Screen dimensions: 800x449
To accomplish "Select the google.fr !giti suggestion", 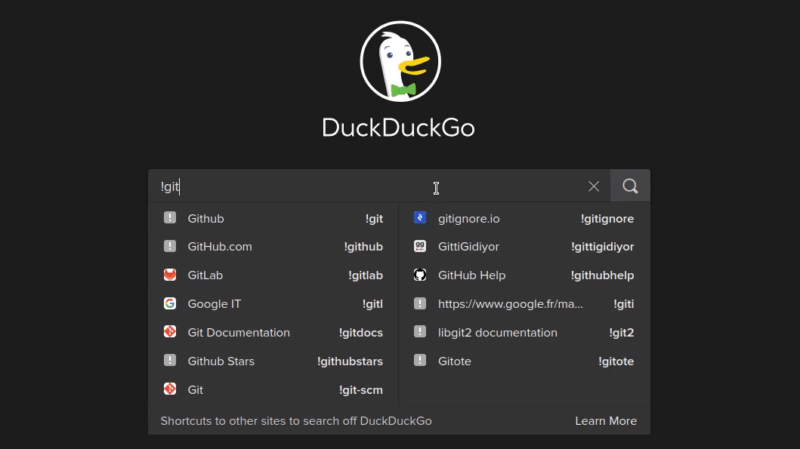I will pyautogui.click(x=523, y=304).
